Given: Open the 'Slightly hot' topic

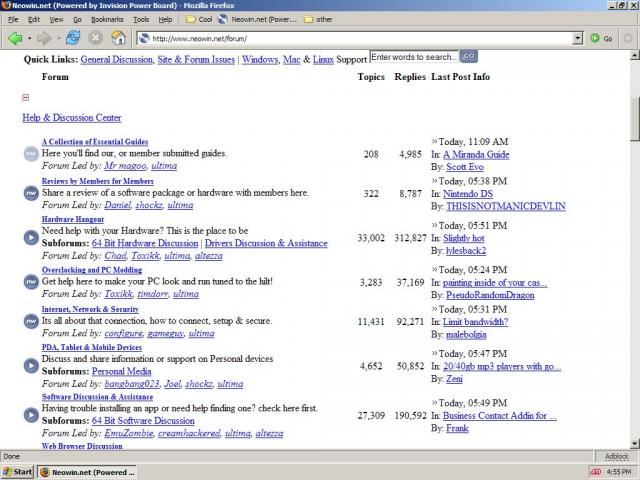Looking at the screenshot, I should (x=464, y=238).
